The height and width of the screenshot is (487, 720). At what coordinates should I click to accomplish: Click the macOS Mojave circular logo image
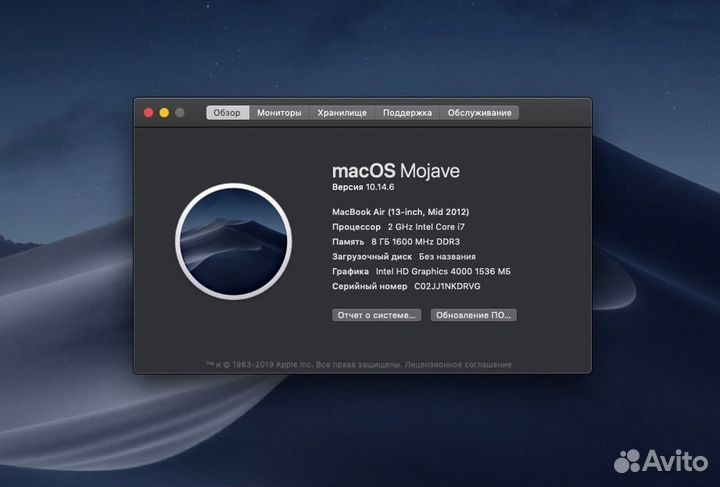234,241
